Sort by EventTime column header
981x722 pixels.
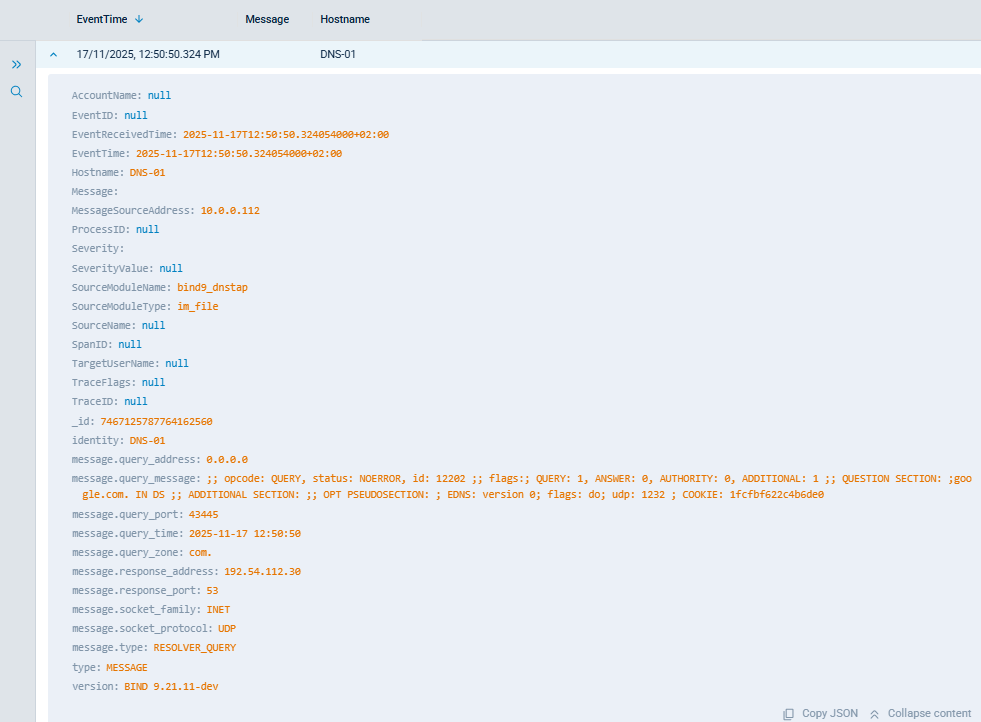[101, 19]
